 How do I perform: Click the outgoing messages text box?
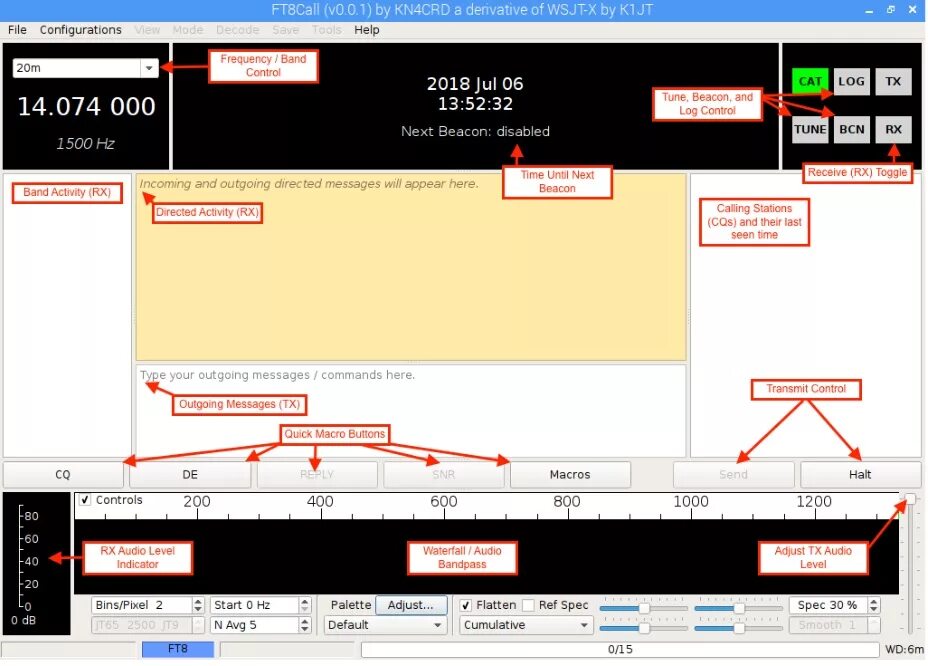click(411, 410)
